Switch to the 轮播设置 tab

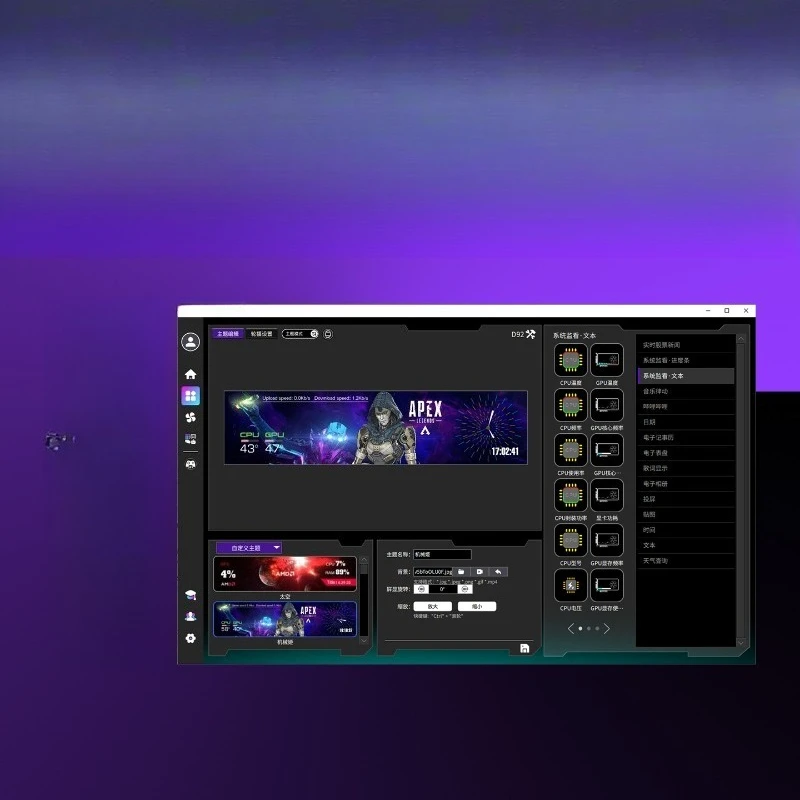262,334
